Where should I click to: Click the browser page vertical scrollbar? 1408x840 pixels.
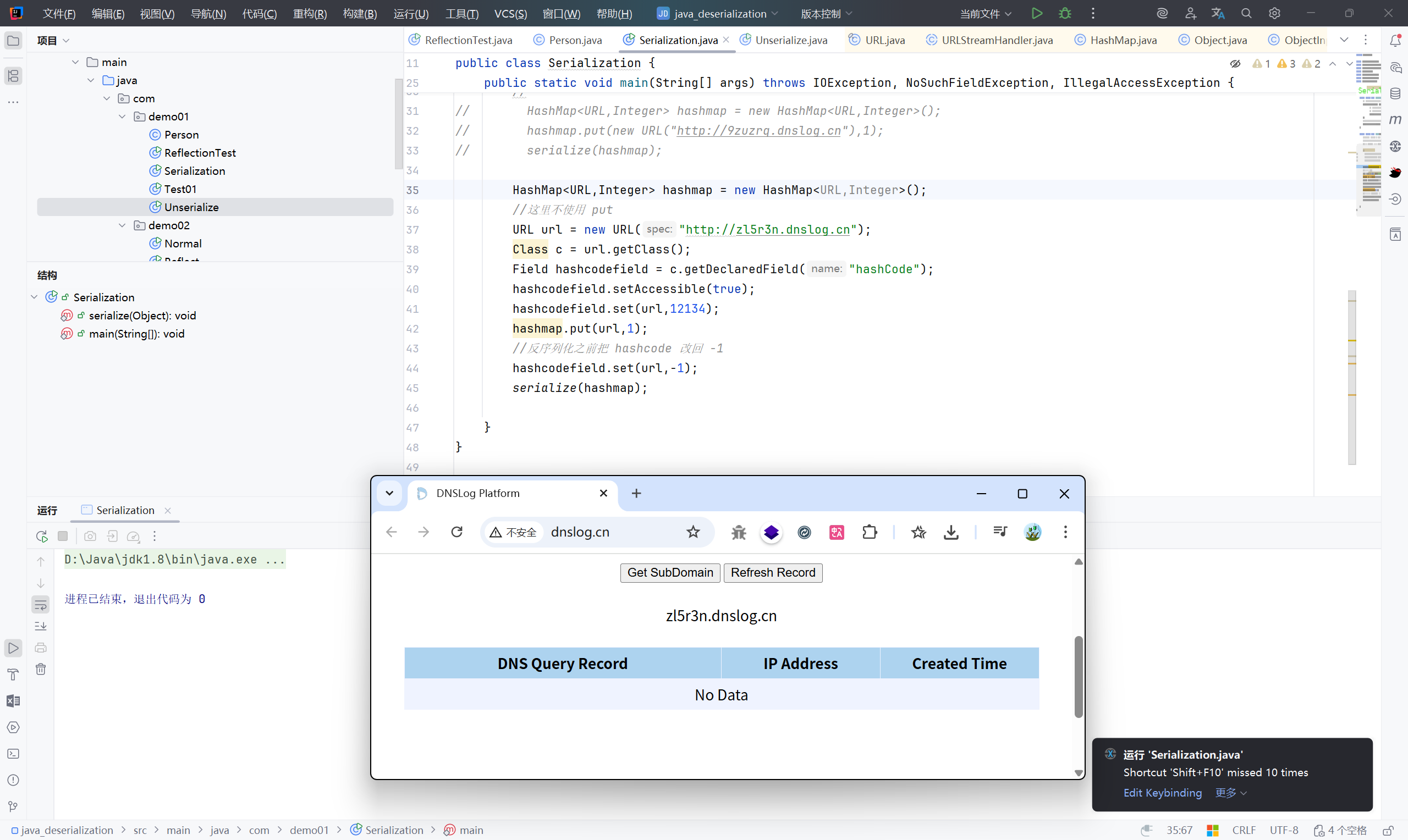[x=1078, y=676]
